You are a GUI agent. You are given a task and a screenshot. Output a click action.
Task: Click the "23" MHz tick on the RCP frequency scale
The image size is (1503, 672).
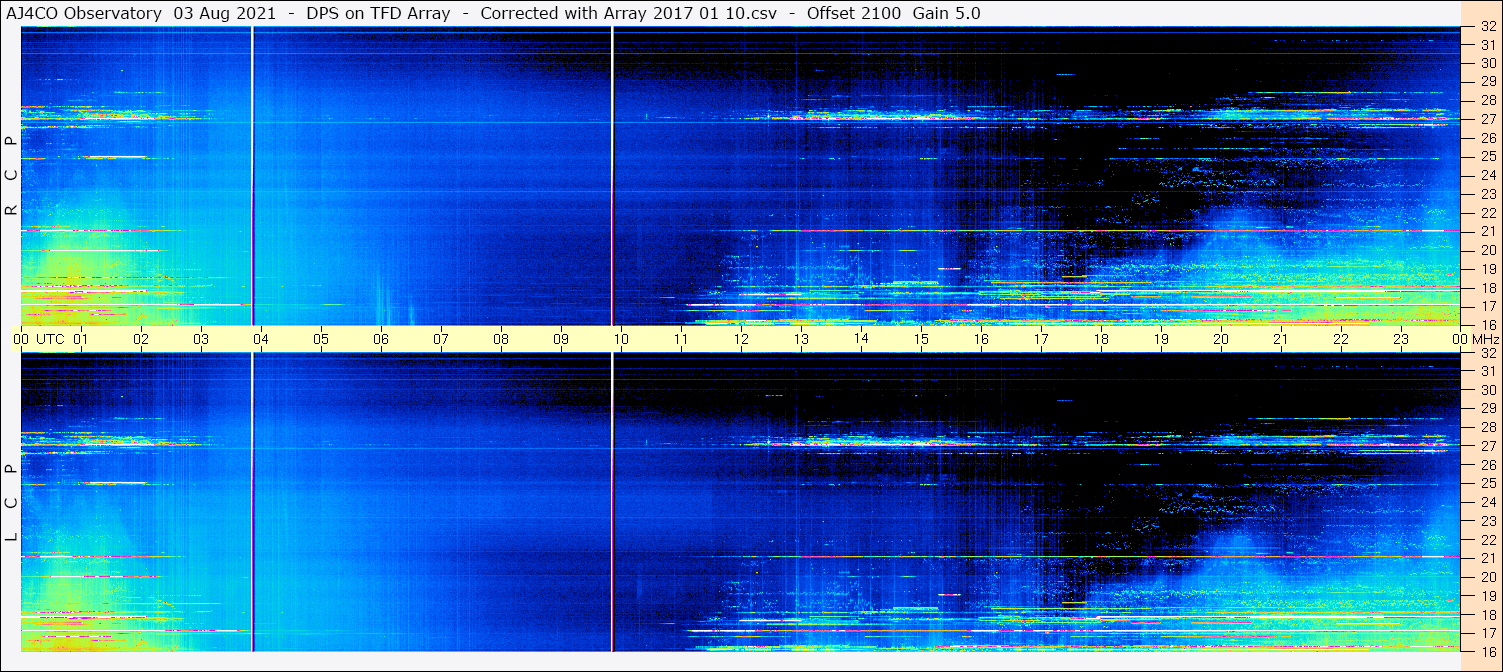[1487, 194]
